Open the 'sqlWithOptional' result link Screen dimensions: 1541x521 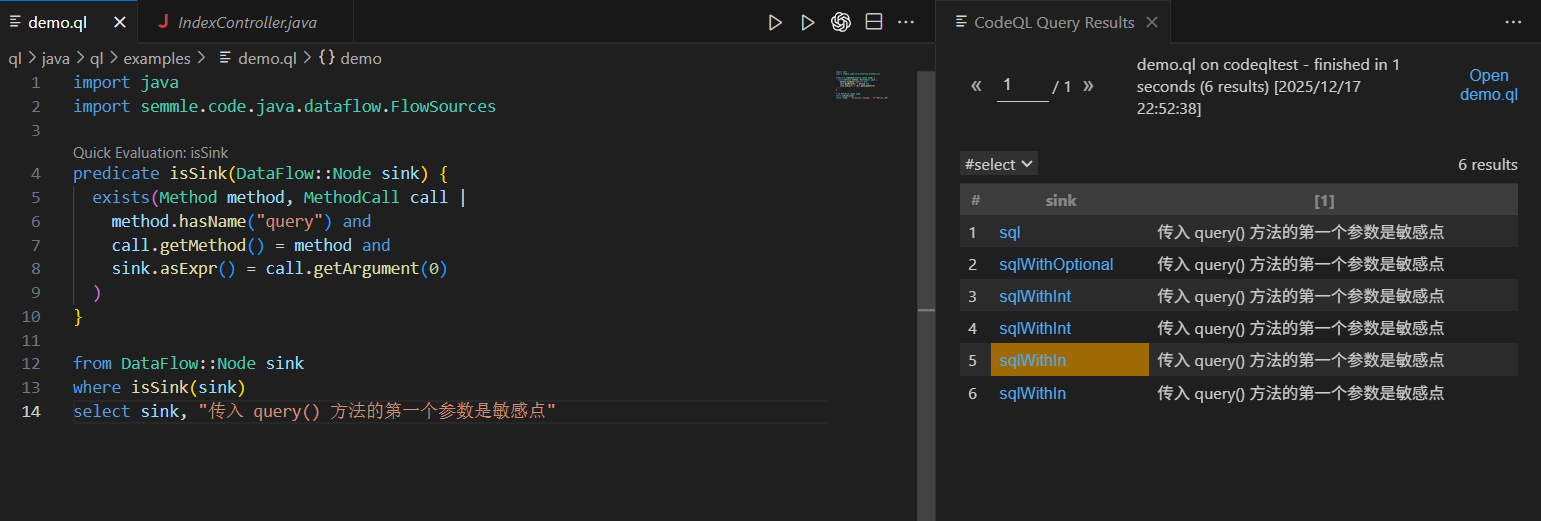tap(1056, 264)
